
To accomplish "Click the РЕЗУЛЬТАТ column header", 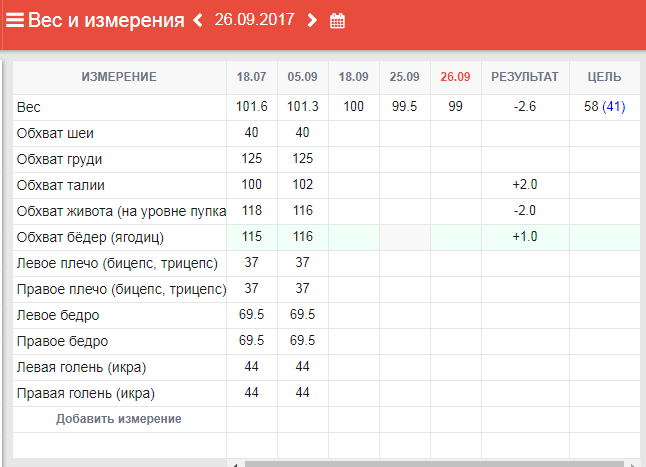I will coord(525,77).
